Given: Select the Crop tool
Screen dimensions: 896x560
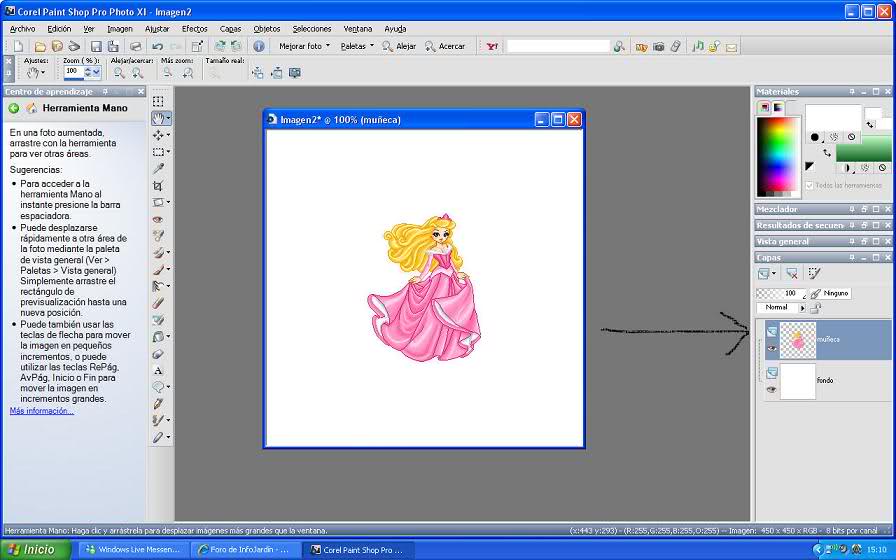Looking at the screenshot, I should (x=158, y=185).
